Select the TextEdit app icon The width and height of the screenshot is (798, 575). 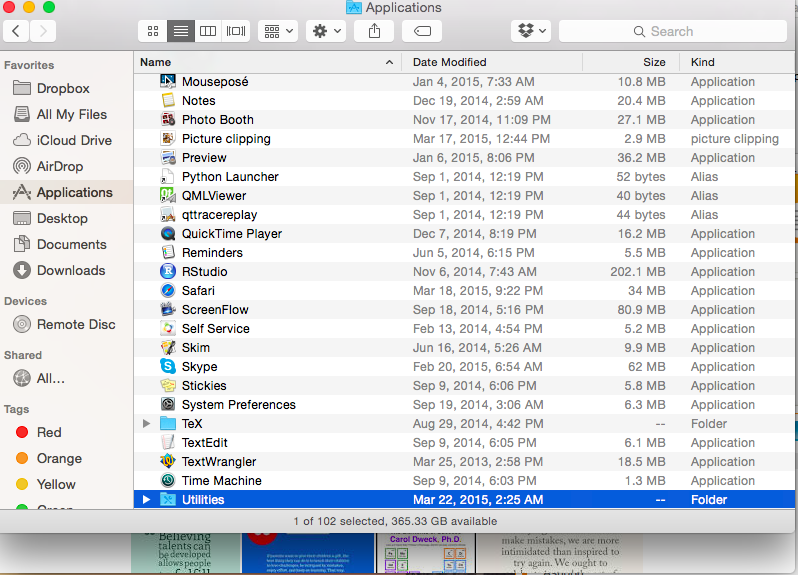click(x=168, y=442)
